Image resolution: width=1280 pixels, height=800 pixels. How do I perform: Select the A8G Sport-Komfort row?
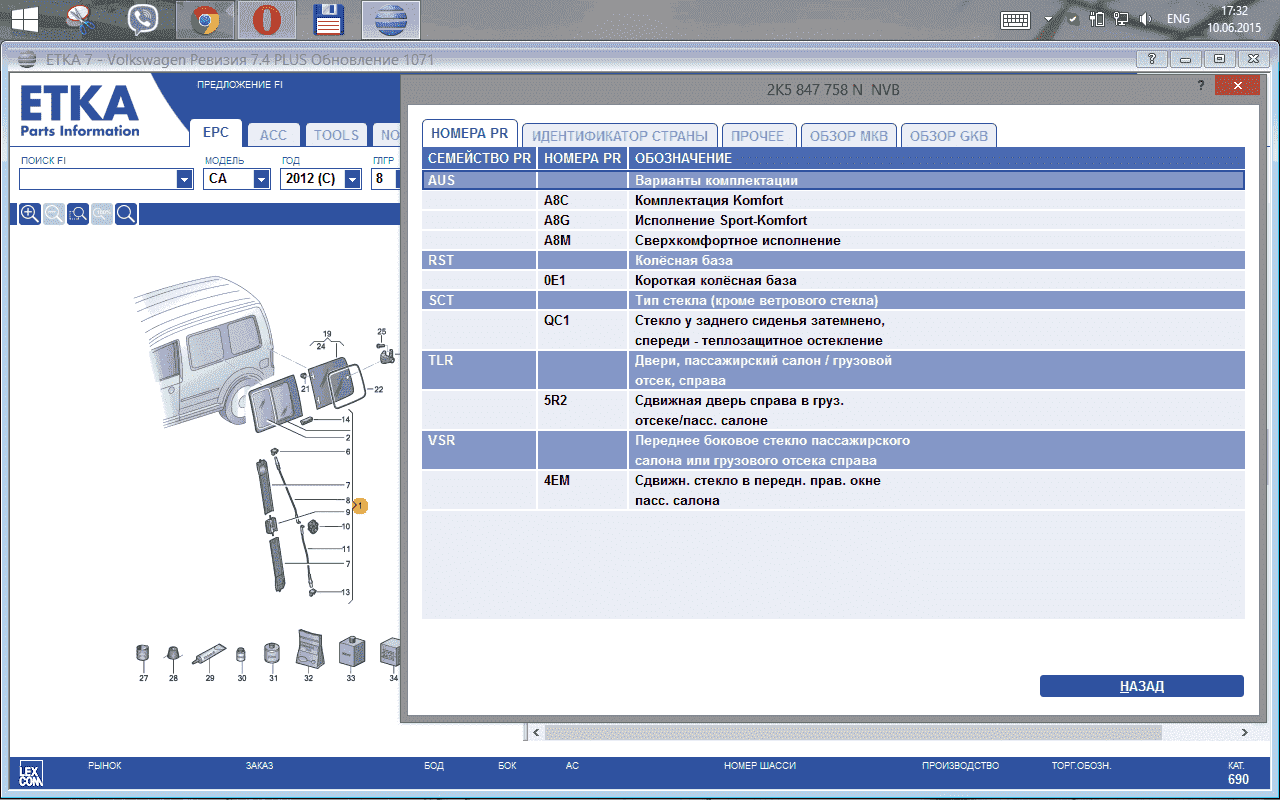(833, 220)
